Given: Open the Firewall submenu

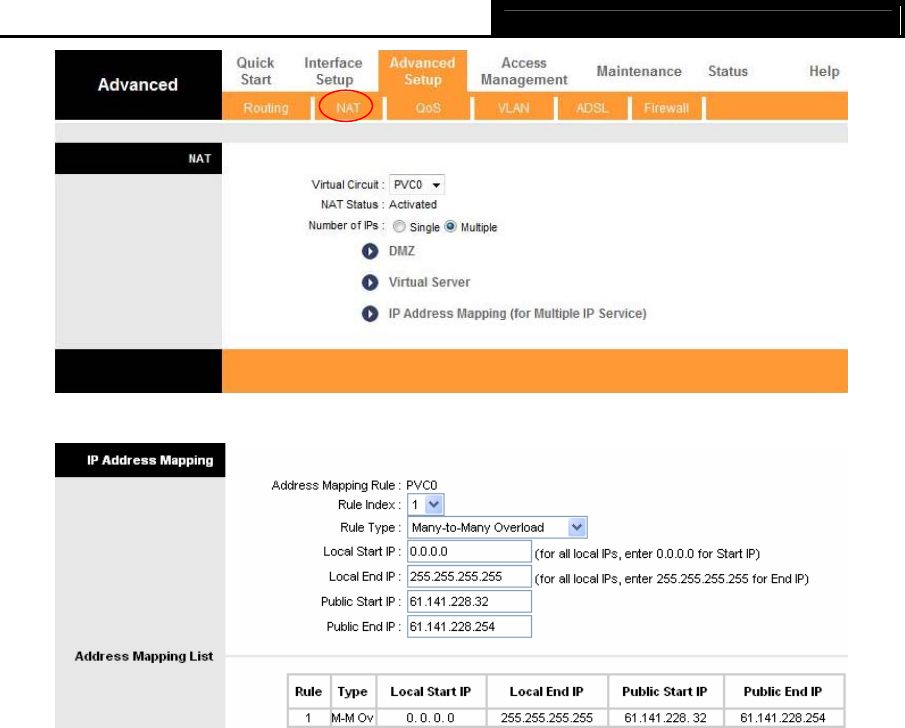Looking at the screenshot, I should coord(666,107).
